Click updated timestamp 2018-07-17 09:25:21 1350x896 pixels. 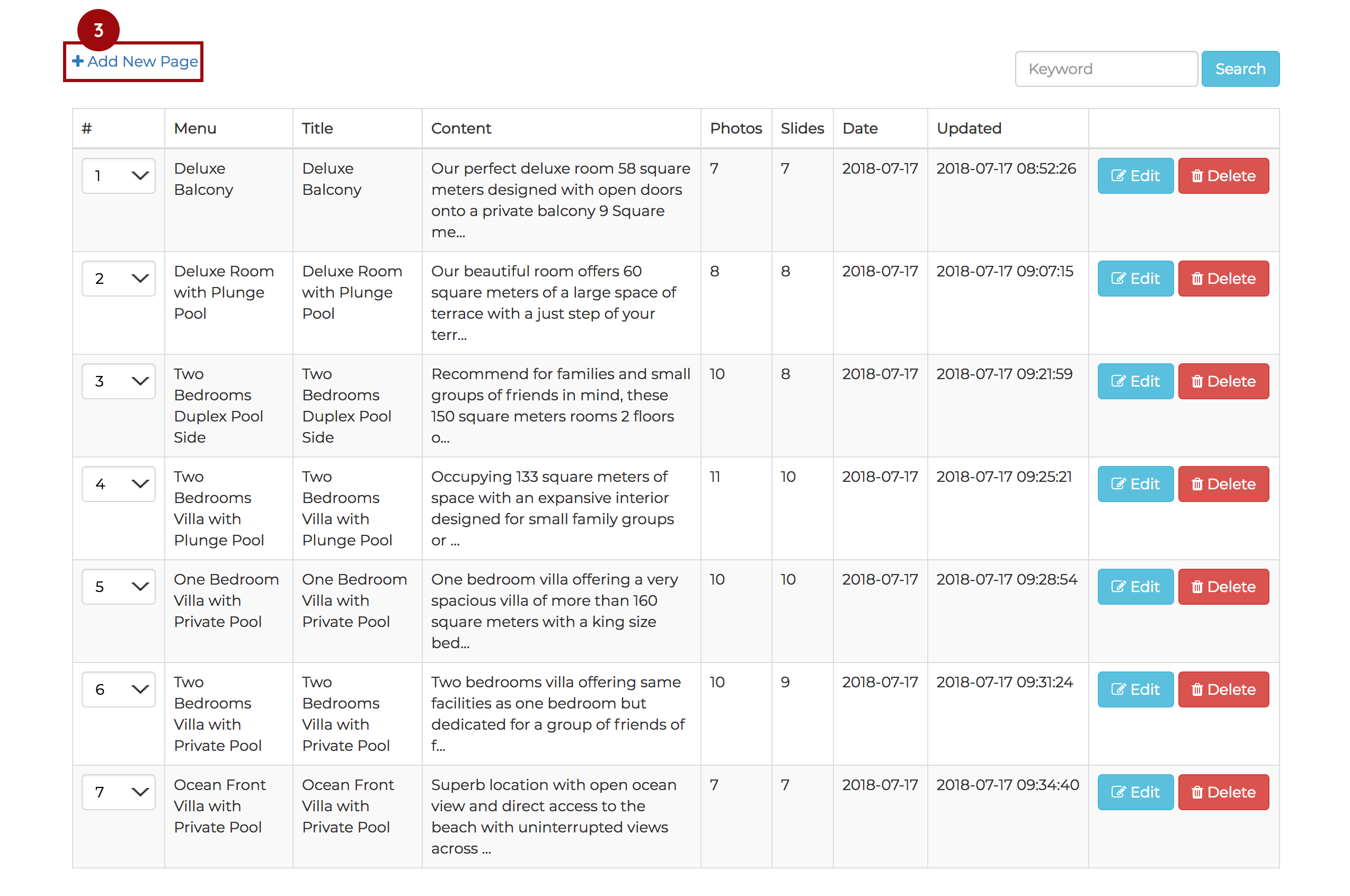pos(1004,477)
